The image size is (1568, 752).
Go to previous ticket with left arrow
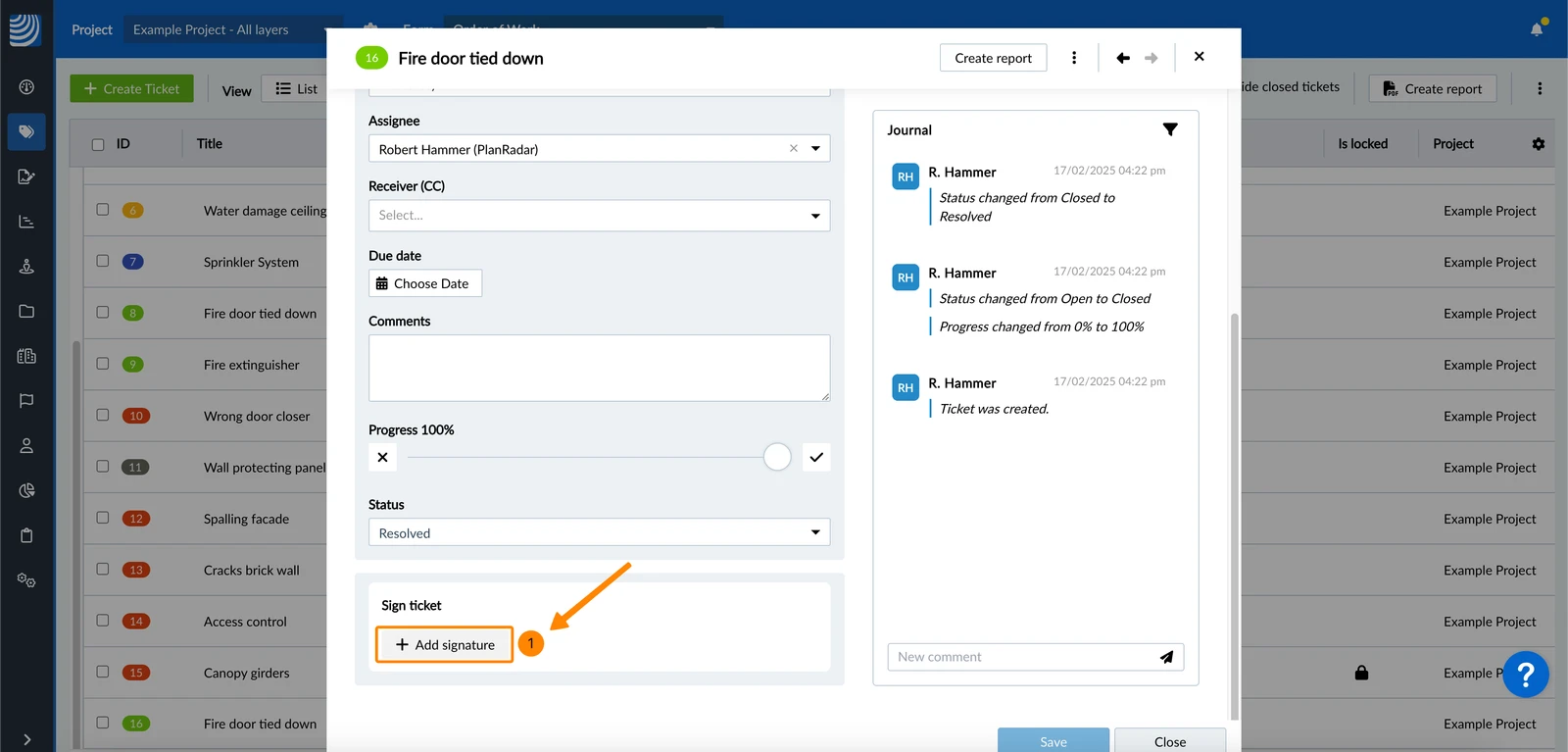(1123, 58)
